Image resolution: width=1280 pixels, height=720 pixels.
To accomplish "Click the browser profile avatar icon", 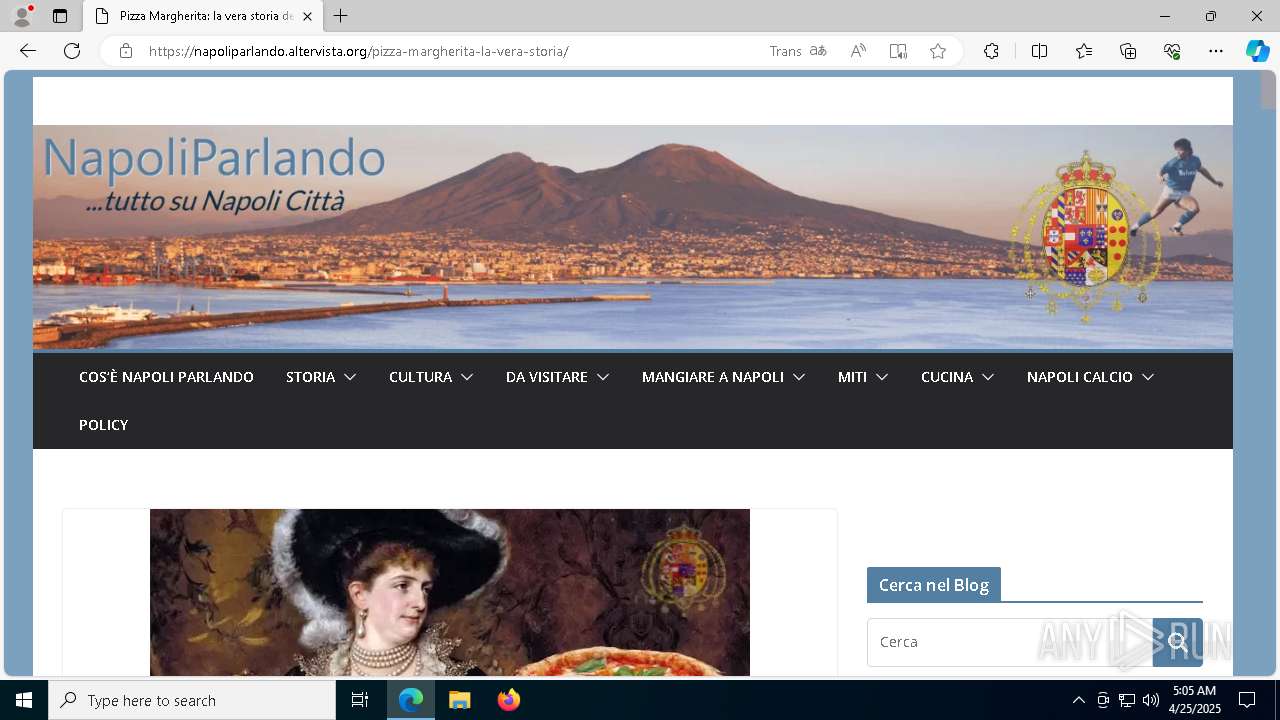I will [22, 16].
